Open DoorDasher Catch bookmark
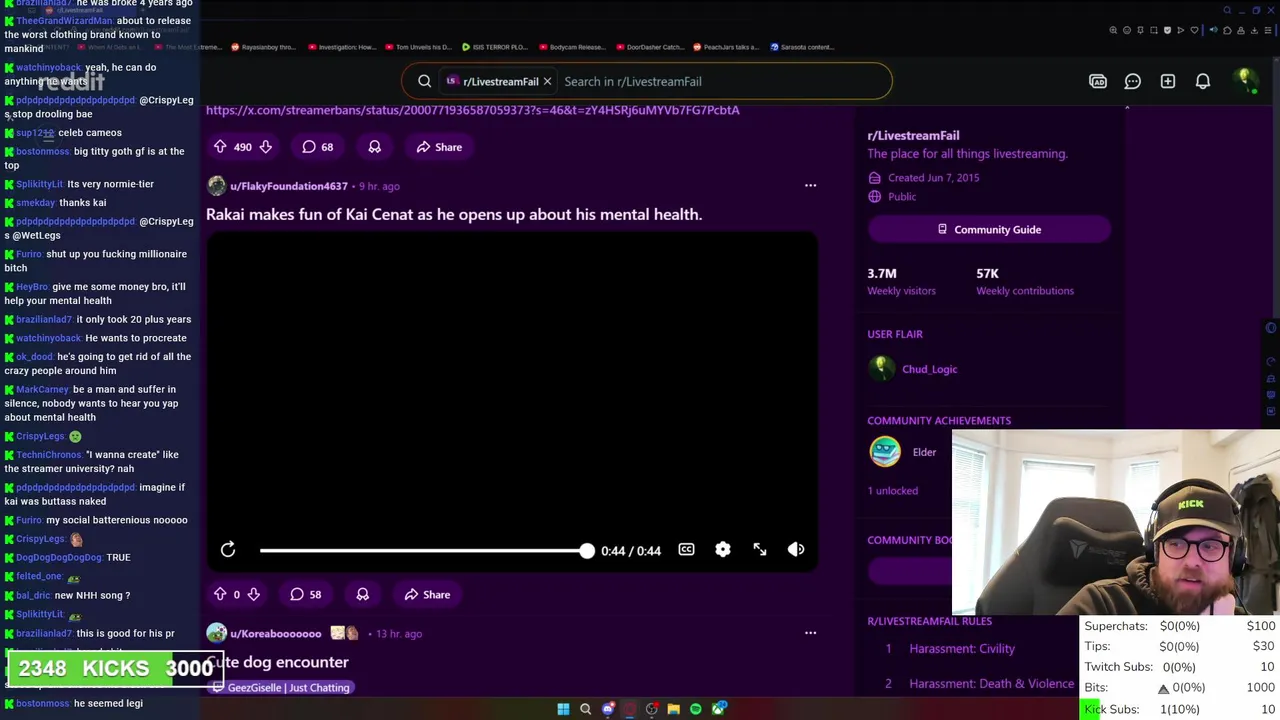Viewport: 1280px width, 720px height. click(650, 47)
